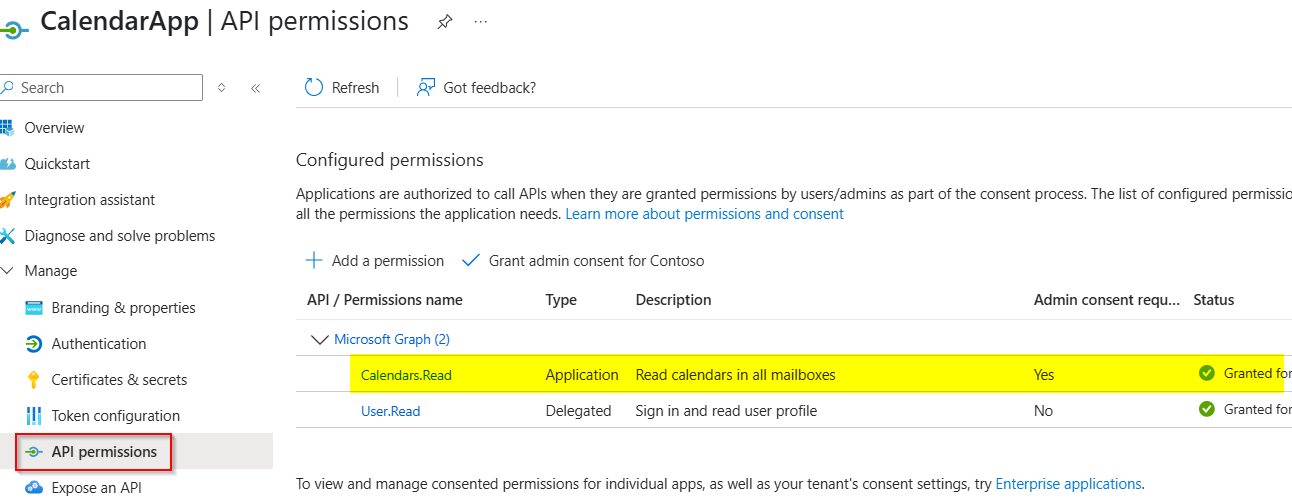Click the Description column header
1292x498 pixels.
tap(674, 300)
